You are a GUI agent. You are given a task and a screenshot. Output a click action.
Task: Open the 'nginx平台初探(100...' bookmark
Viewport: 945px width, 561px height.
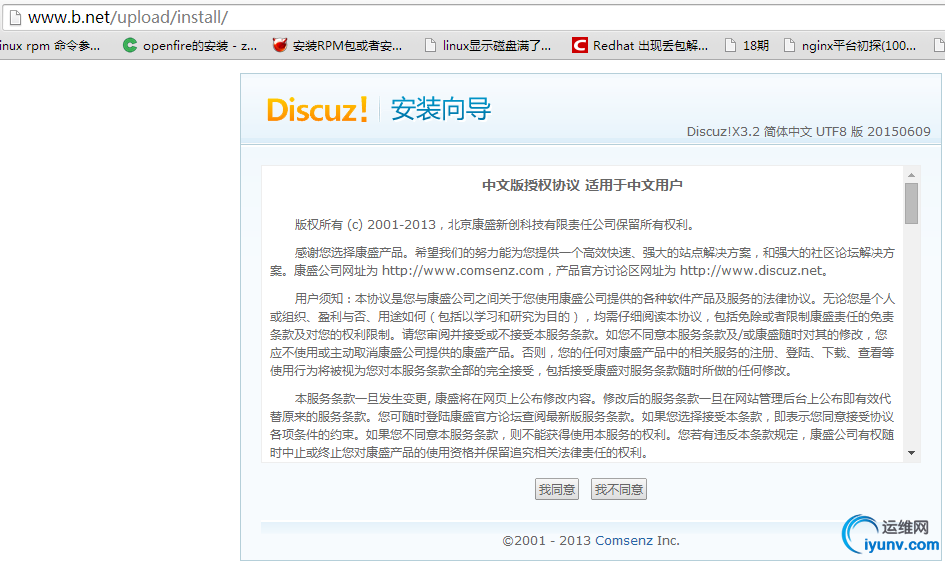859,46
